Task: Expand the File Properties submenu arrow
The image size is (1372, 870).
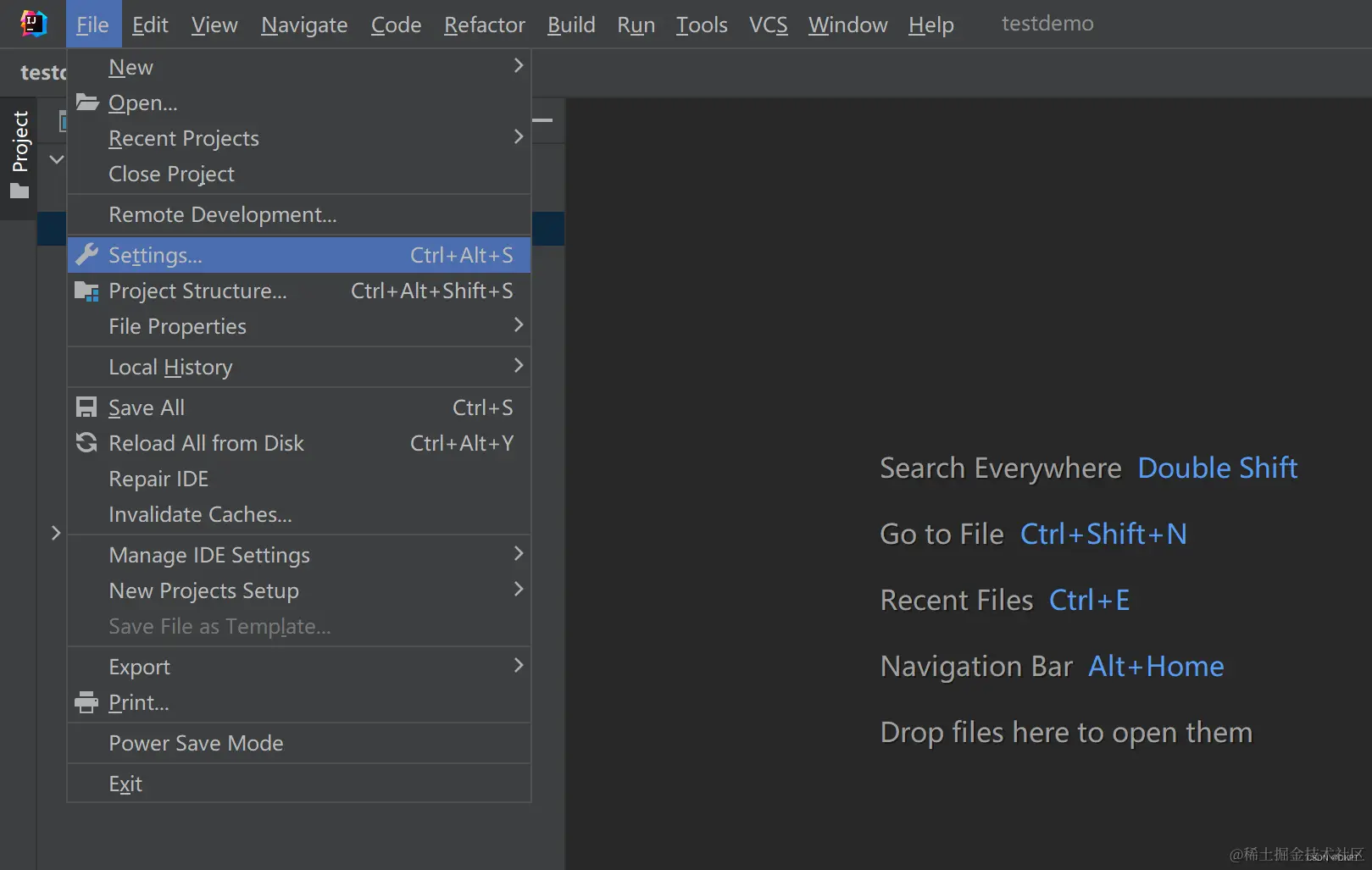Action: tap(518, 324)
